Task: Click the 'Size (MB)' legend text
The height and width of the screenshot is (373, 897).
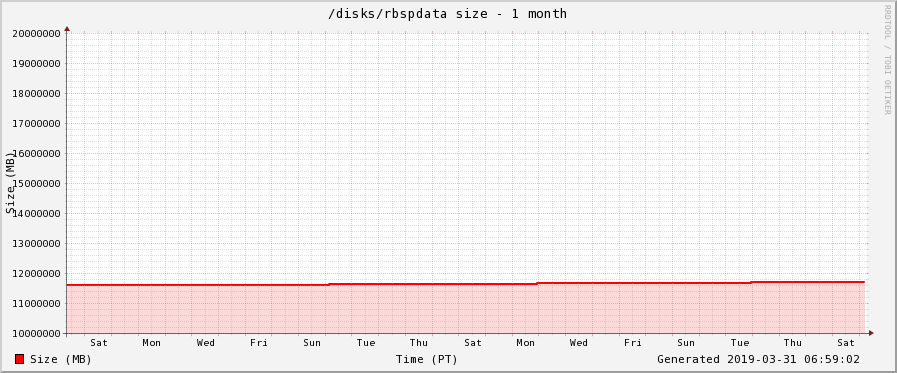Action: pyautogui.click(x=61, y=359)
